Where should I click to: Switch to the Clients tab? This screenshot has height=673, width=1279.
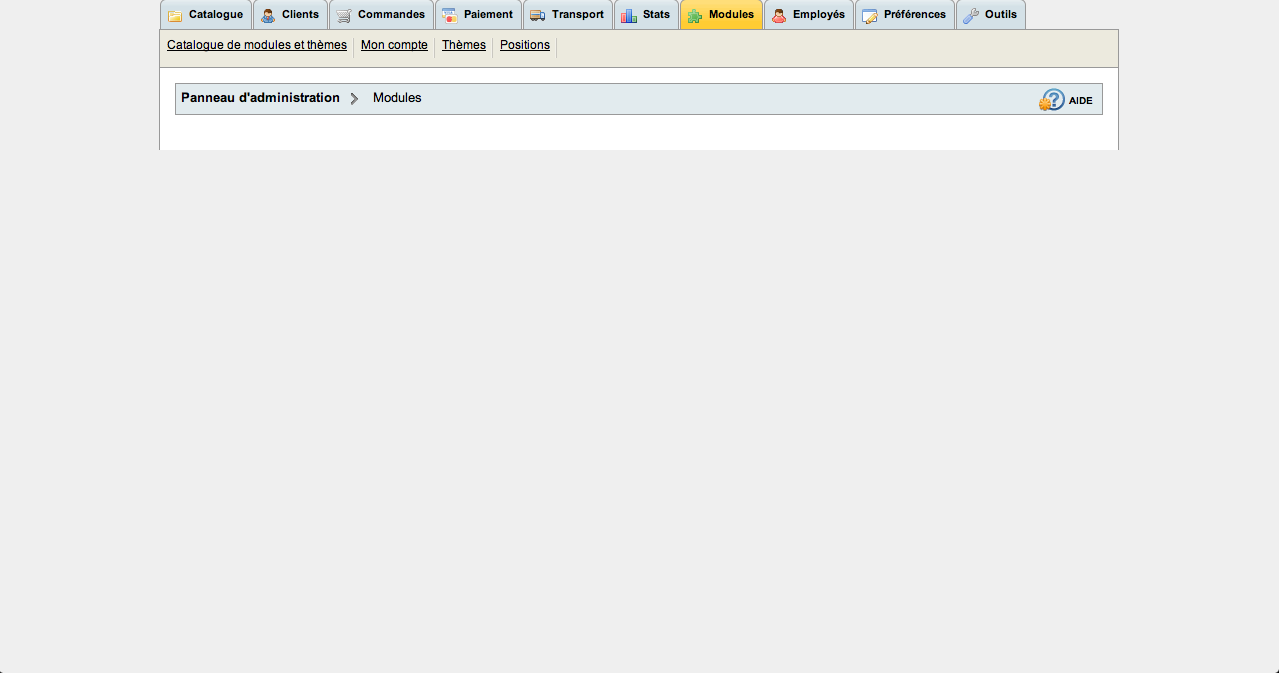click(x=290, y=15)
